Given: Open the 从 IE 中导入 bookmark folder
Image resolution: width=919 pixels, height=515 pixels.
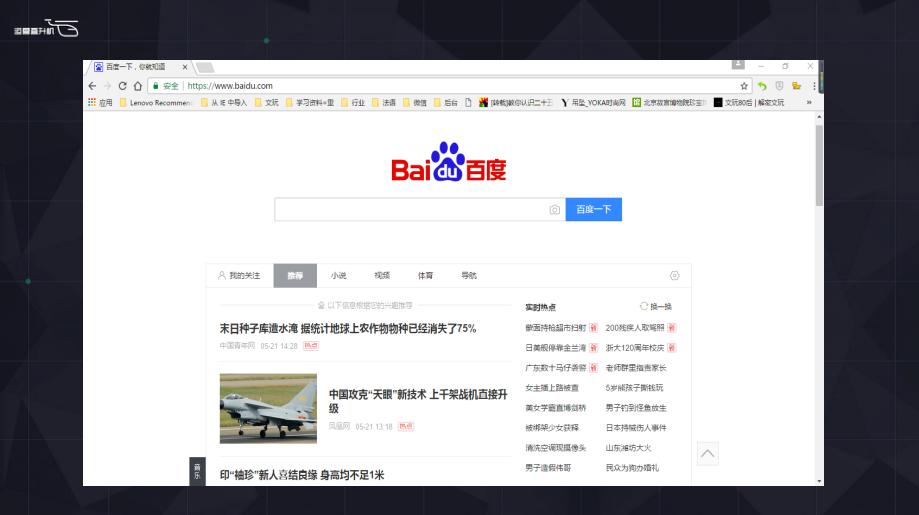Looking at the screenshot, I should [224, 103].
